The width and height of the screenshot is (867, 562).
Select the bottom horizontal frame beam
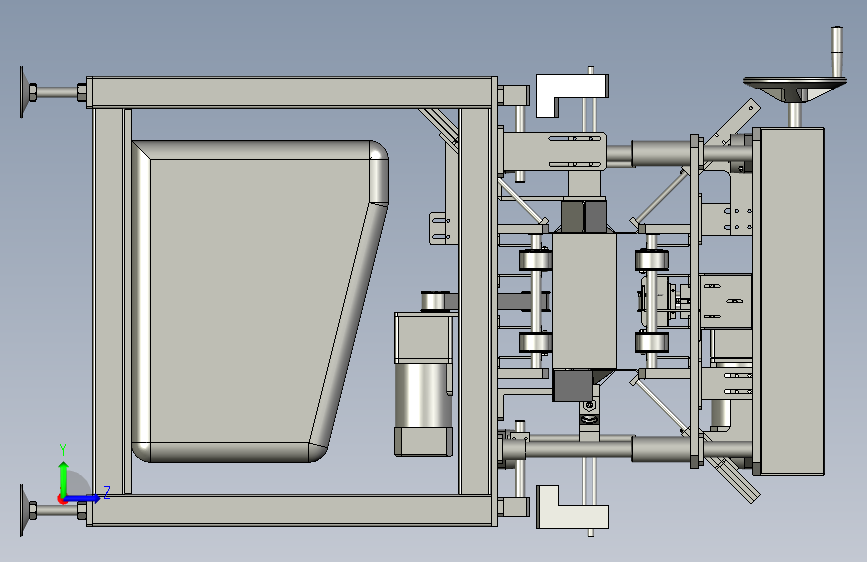(x=291, y=511)
